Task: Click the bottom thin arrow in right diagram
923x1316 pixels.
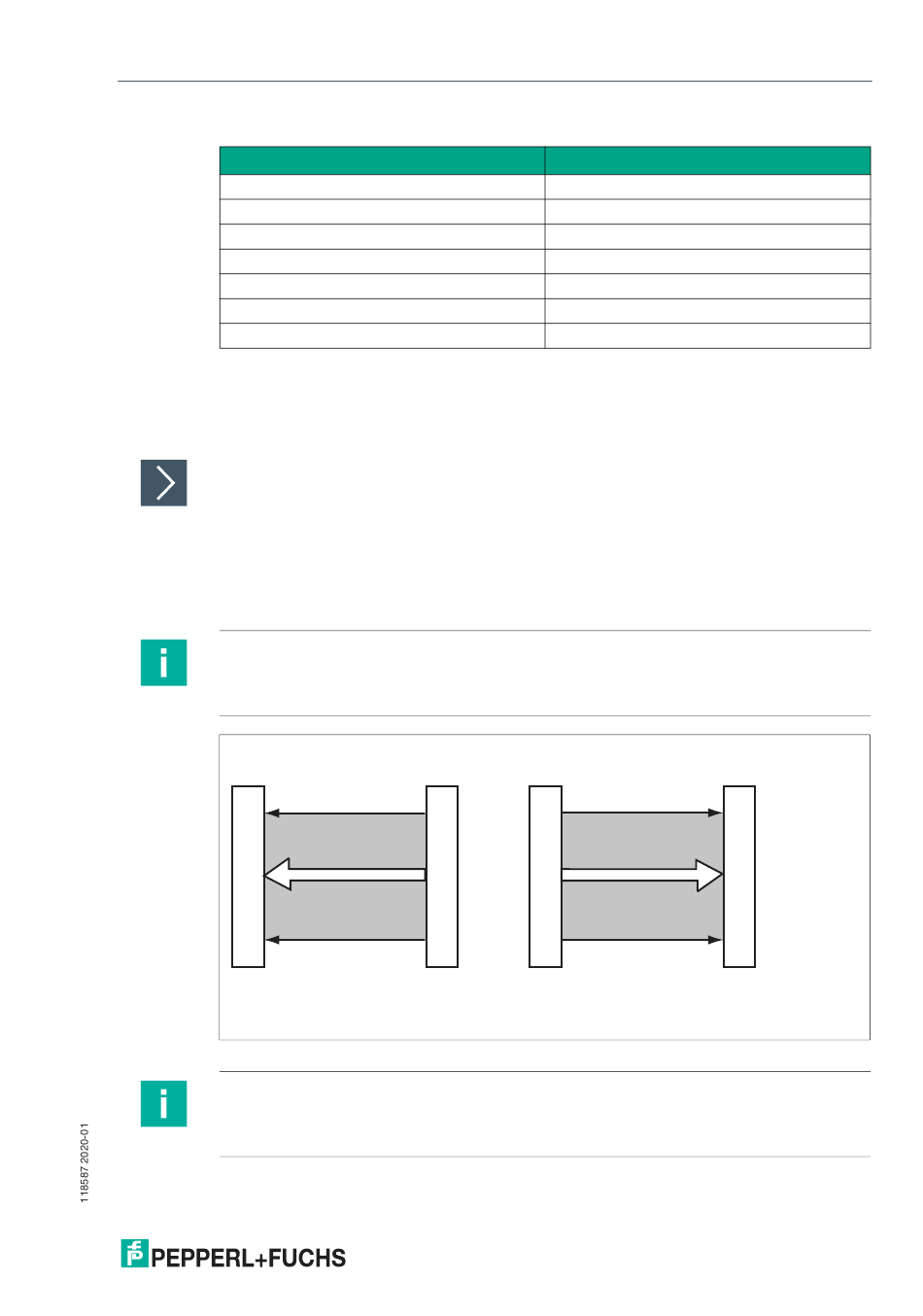Action: tap(642, 940)
